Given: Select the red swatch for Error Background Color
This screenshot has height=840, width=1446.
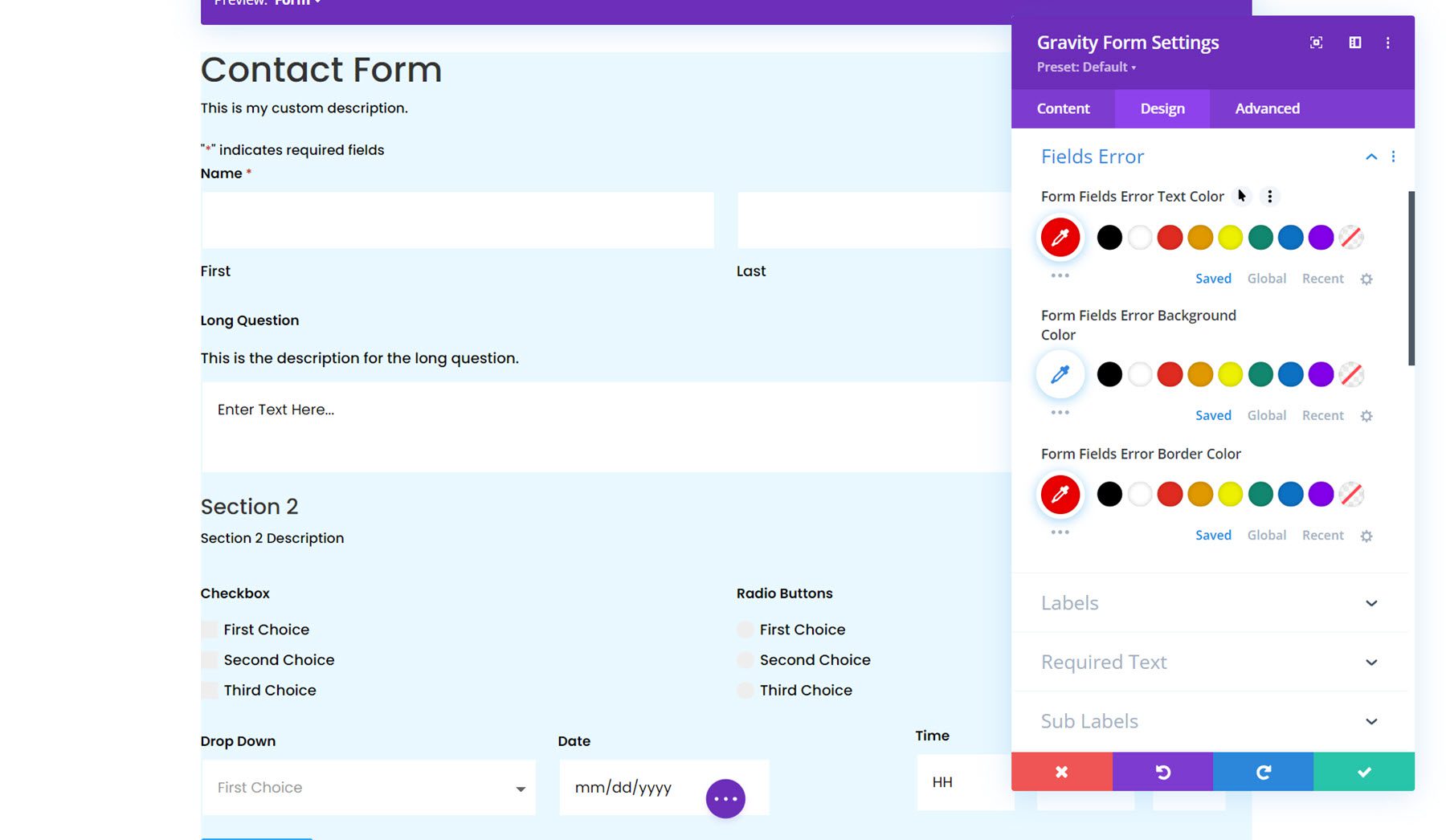Looking at the screenshot, I should [1170, 374].
